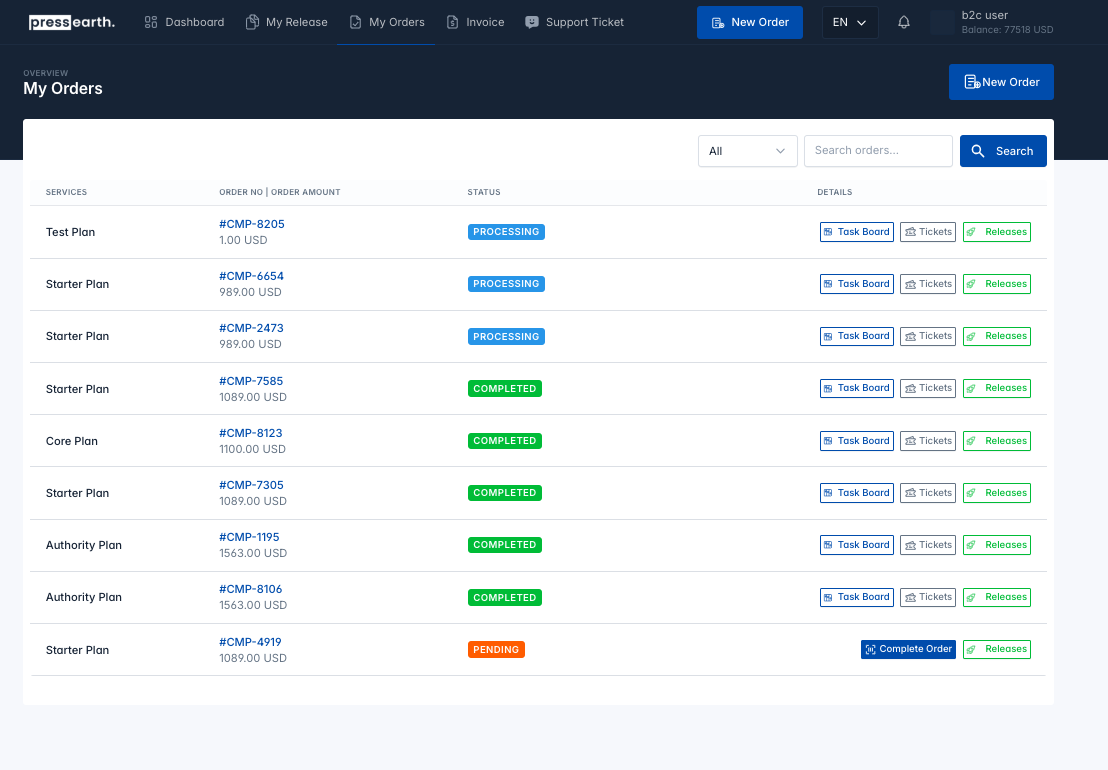This screenshot has width=1108, height=770.
Task: View Releases for order CMP-8106
Action: point(996,598)
